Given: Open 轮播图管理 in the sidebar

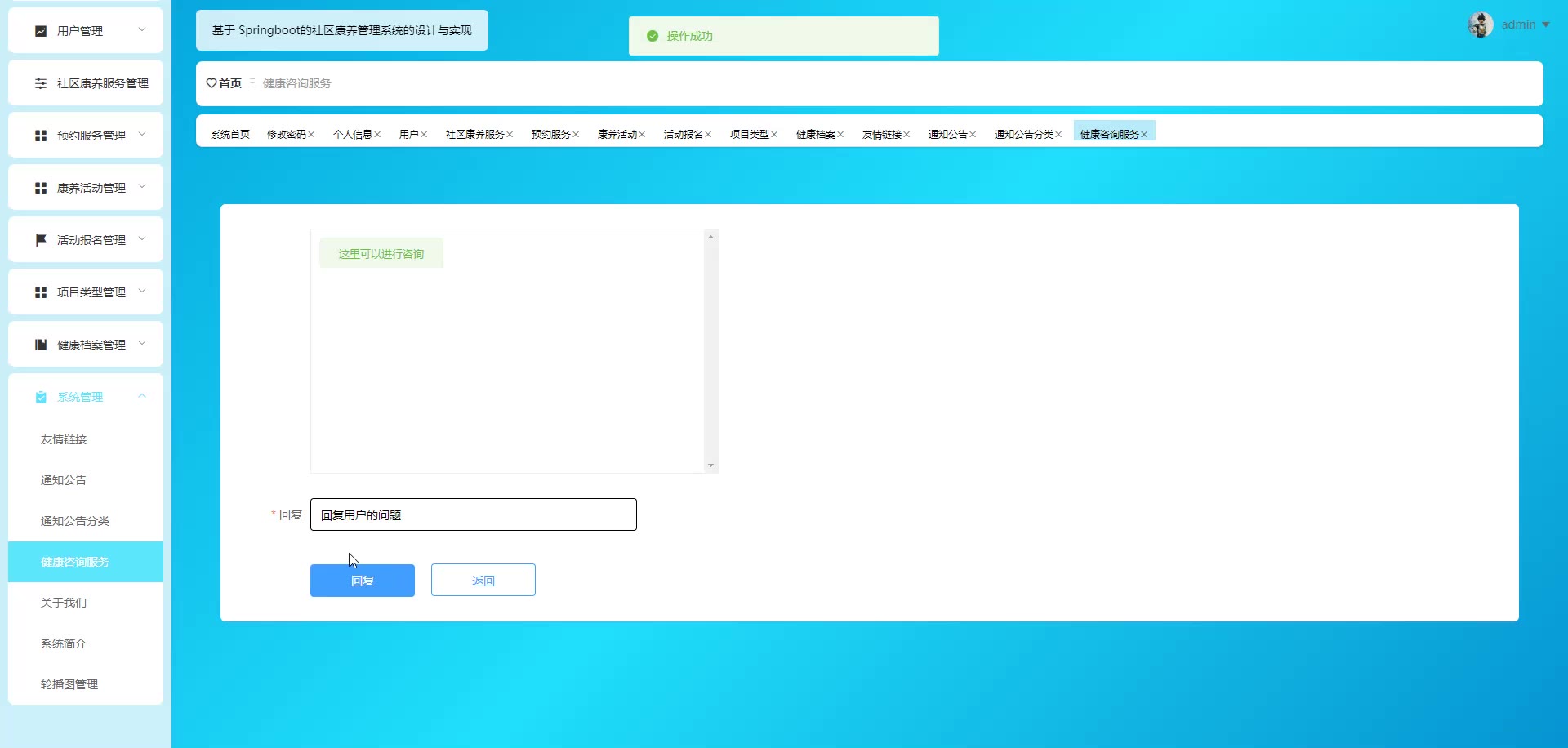Looking at the screenshot, I should (86, 684).
